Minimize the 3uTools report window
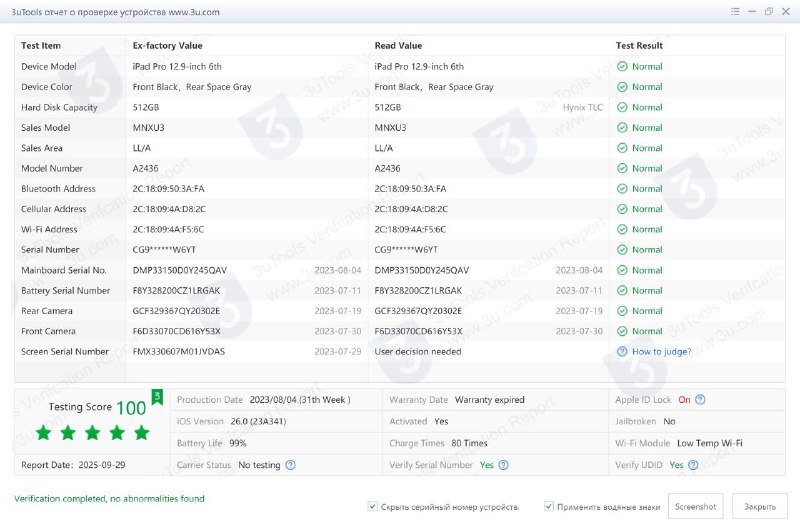The image size is (800, 531). coord(752,11)
